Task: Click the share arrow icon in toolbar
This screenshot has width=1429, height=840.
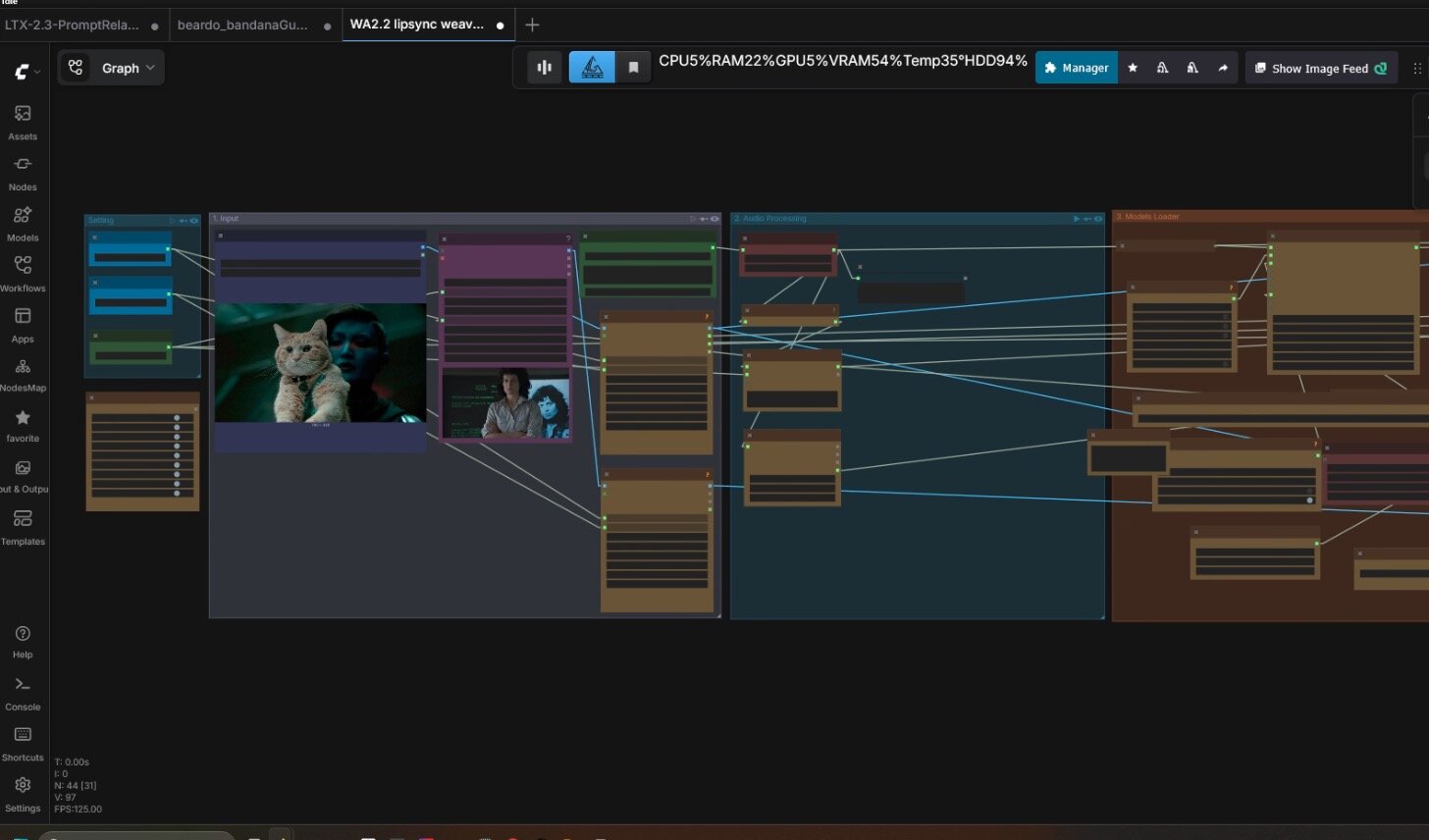Action: (1223, 68)
